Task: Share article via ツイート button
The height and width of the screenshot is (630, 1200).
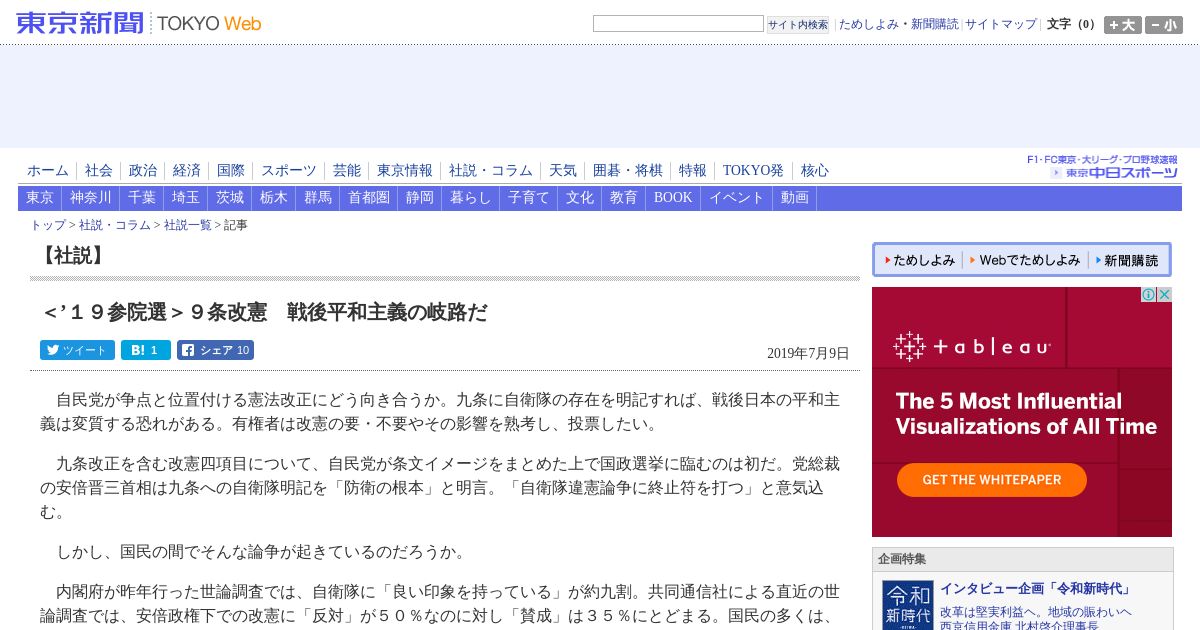Action: point(77,350)
